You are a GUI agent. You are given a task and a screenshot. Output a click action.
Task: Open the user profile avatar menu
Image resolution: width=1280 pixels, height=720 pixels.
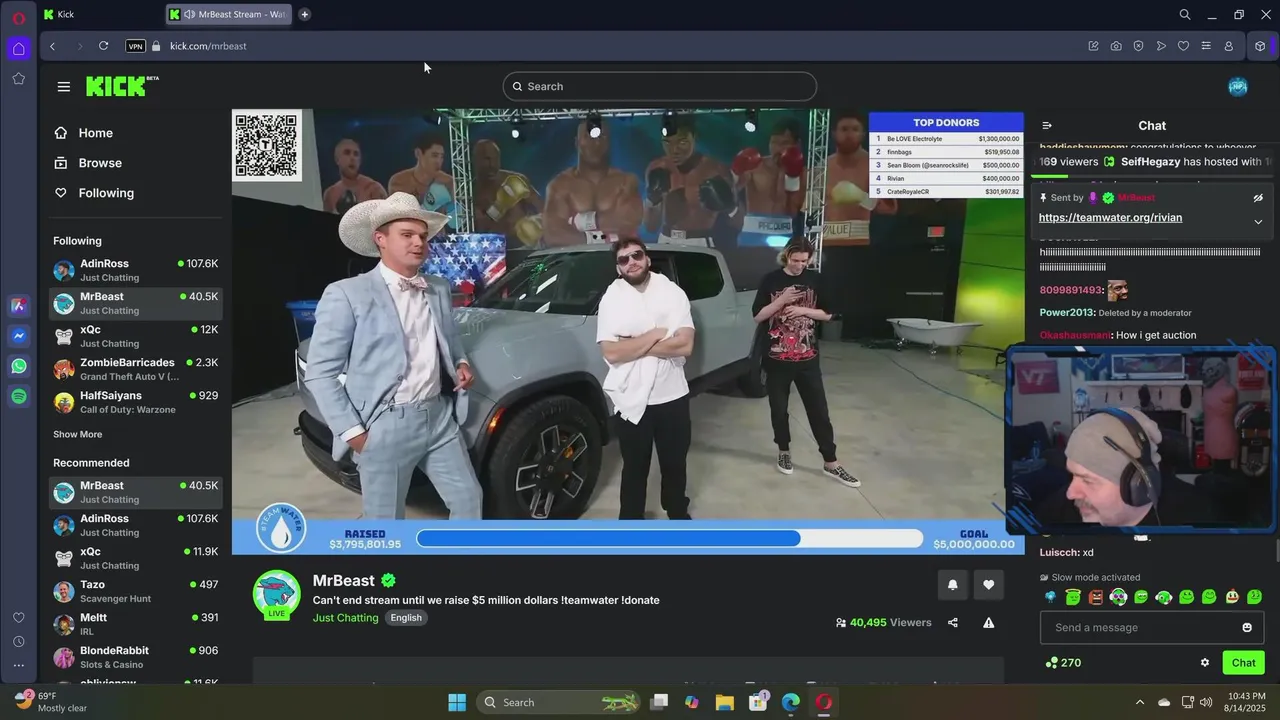(x=1238, y=86)
